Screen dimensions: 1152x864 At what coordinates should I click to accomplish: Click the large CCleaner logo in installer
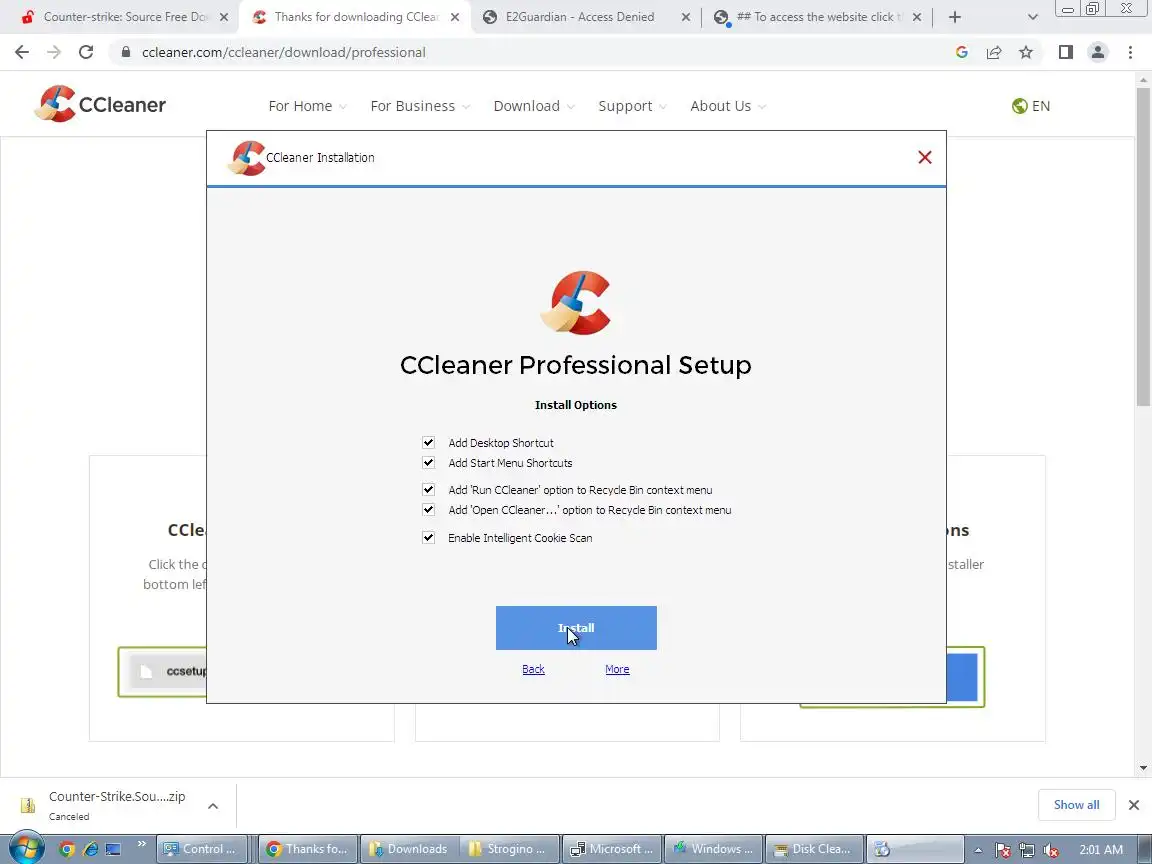tap(576, 302)
